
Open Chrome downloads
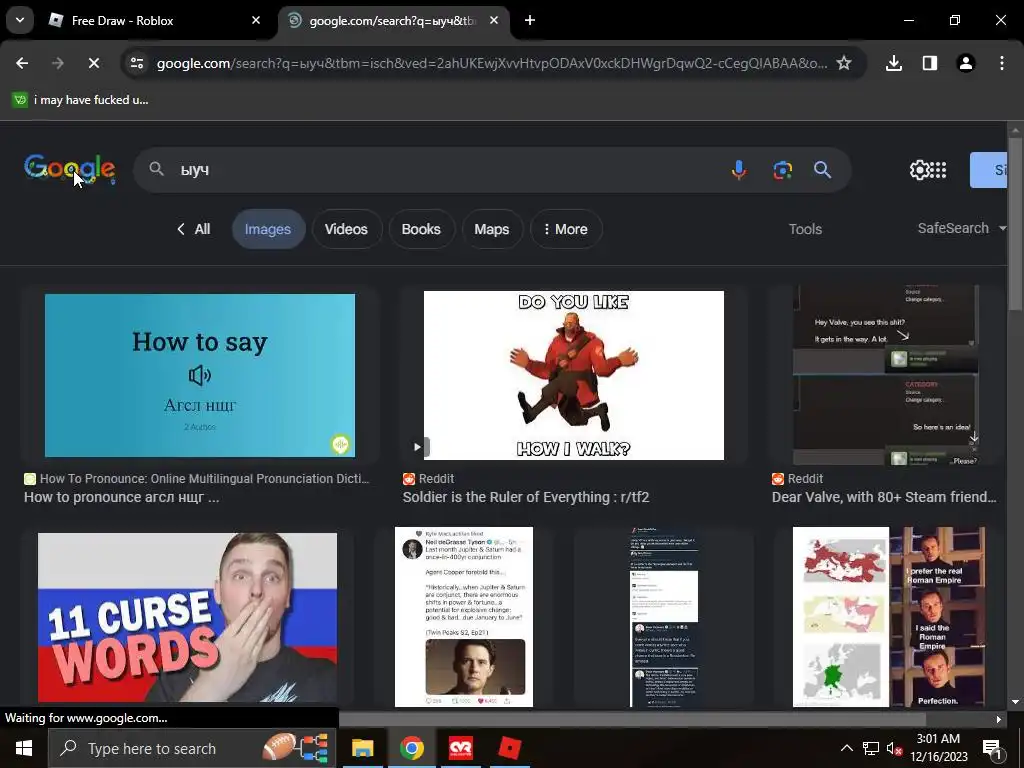[x=894, y=63]
